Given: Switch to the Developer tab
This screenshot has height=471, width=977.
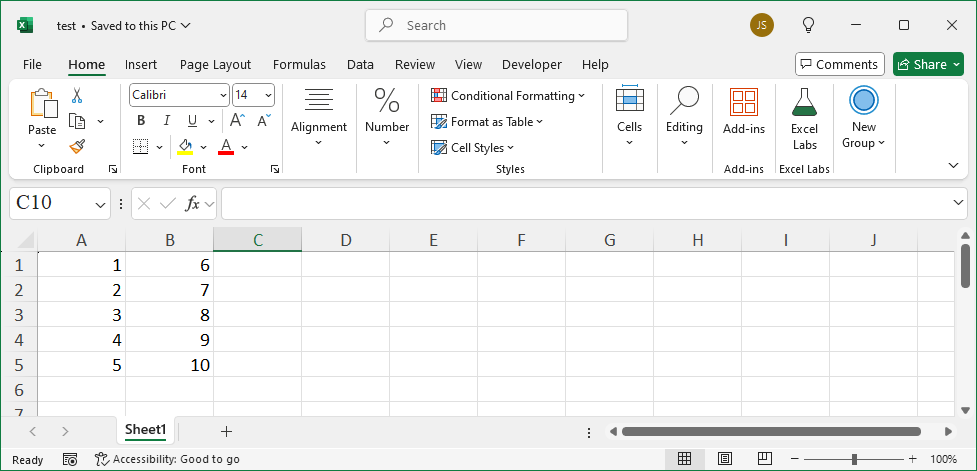Looking at the screenshot, I should click(x=531, y=65).
